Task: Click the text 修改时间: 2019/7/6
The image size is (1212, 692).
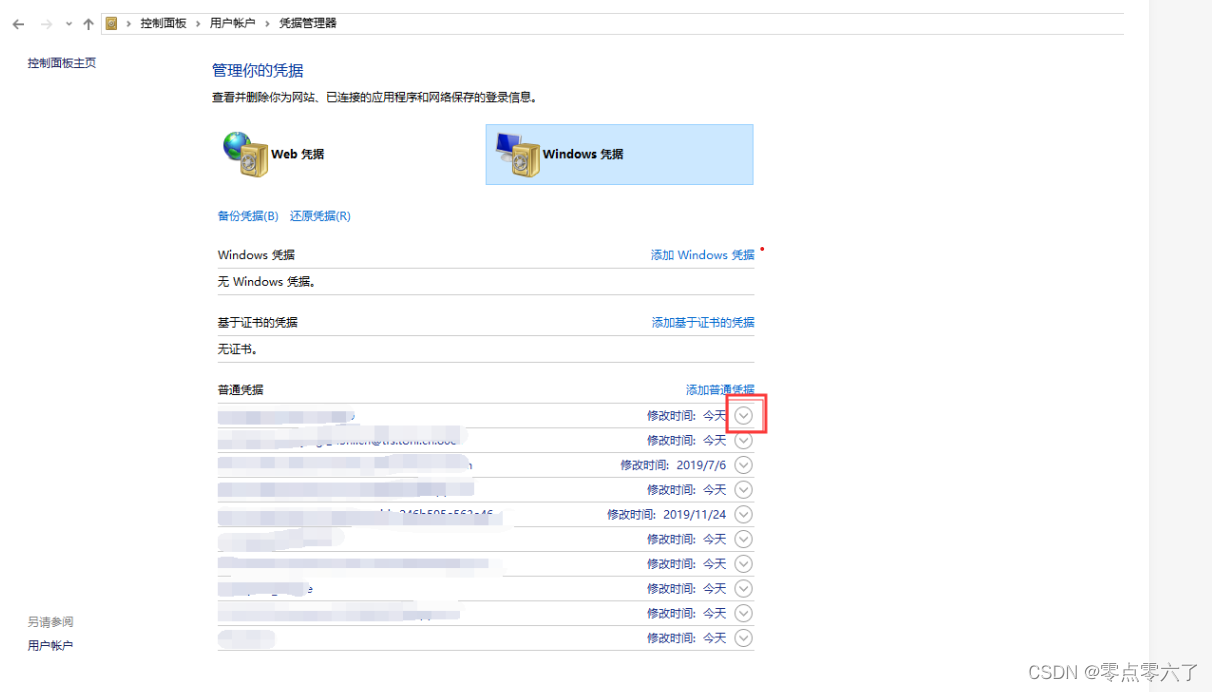Action: [x=673, y=465]
